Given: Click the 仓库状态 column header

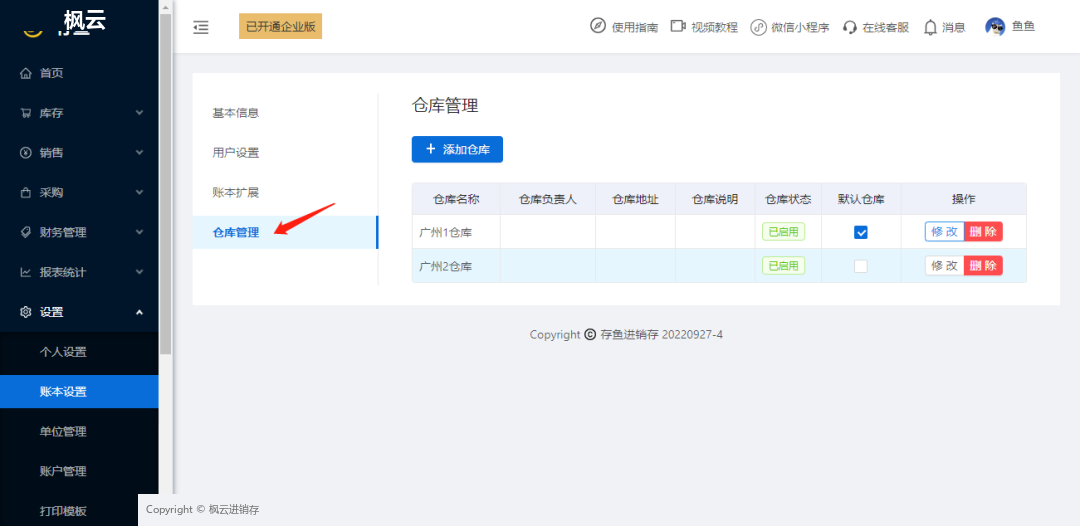Looking at the screenshot, I should pyautogui.click(x=788, y=200).
